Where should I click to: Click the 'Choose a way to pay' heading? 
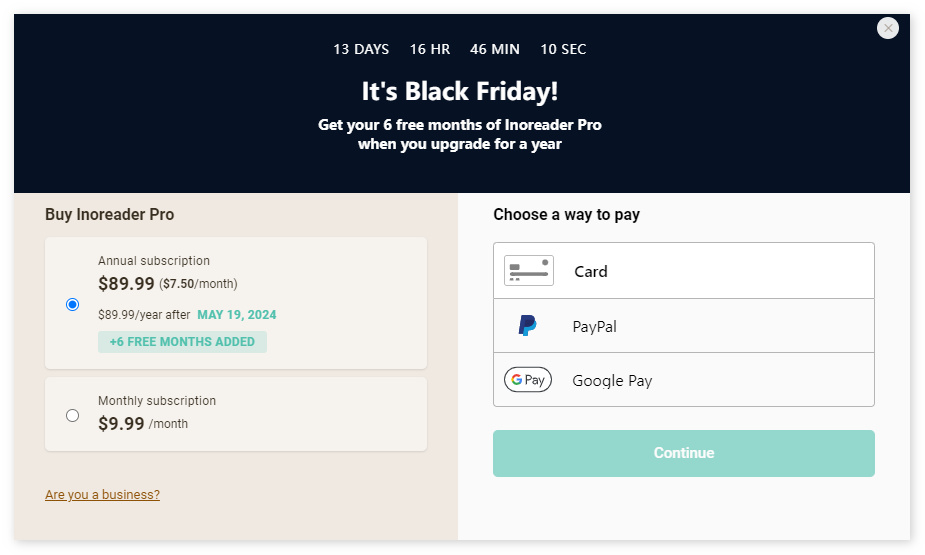tap(566, 214)
